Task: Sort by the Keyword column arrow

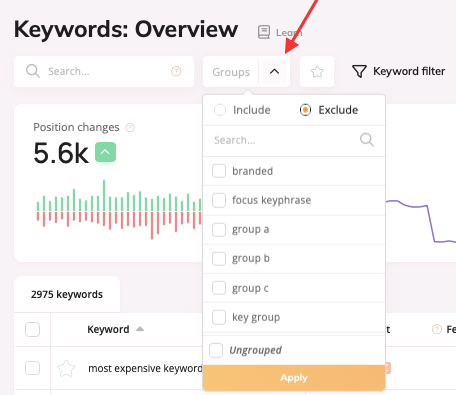Action: [140, 329]
